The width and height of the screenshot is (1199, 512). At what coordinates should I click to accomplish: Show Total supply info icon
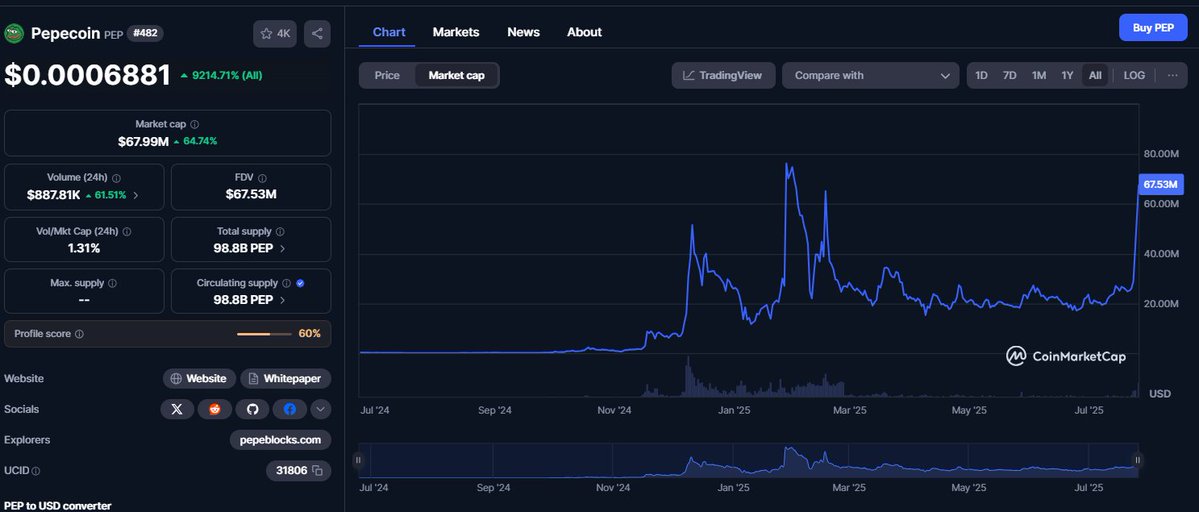pos(280,231)
